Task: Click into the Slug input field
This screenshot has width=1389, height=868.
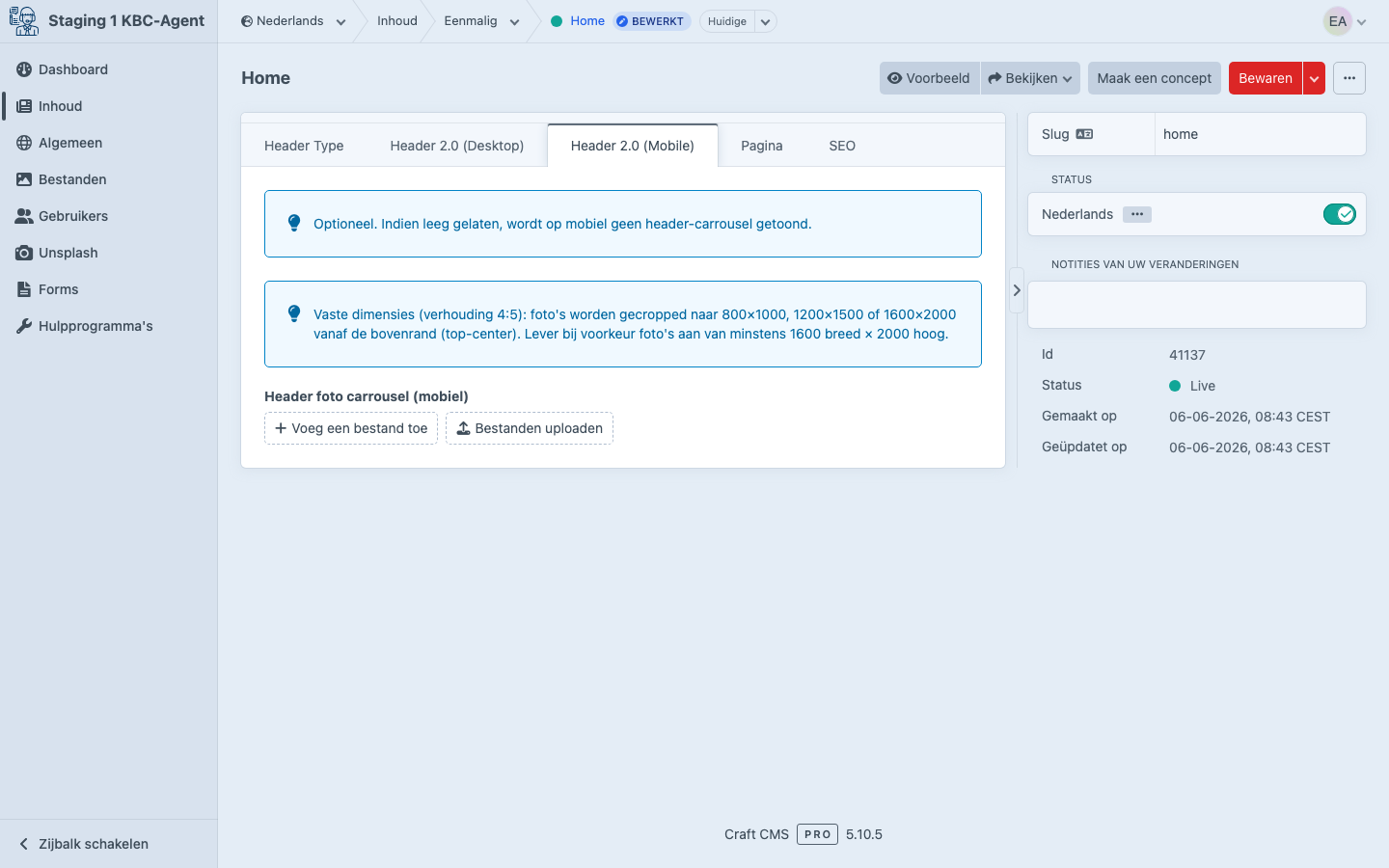Action: tap(1260, 134)
